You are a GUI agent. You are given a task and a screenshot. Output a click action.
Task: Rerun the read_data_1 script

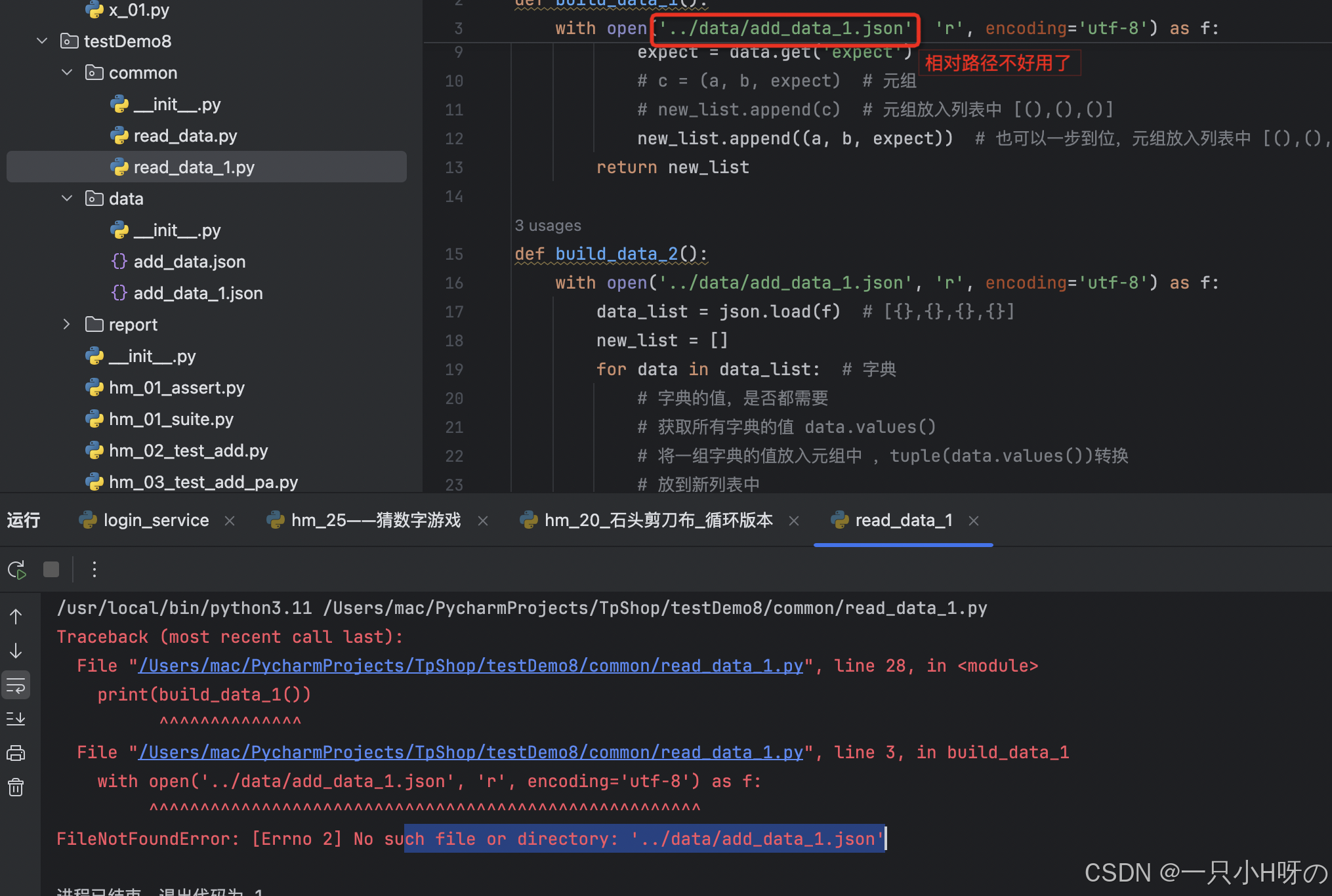pos(16,569)
